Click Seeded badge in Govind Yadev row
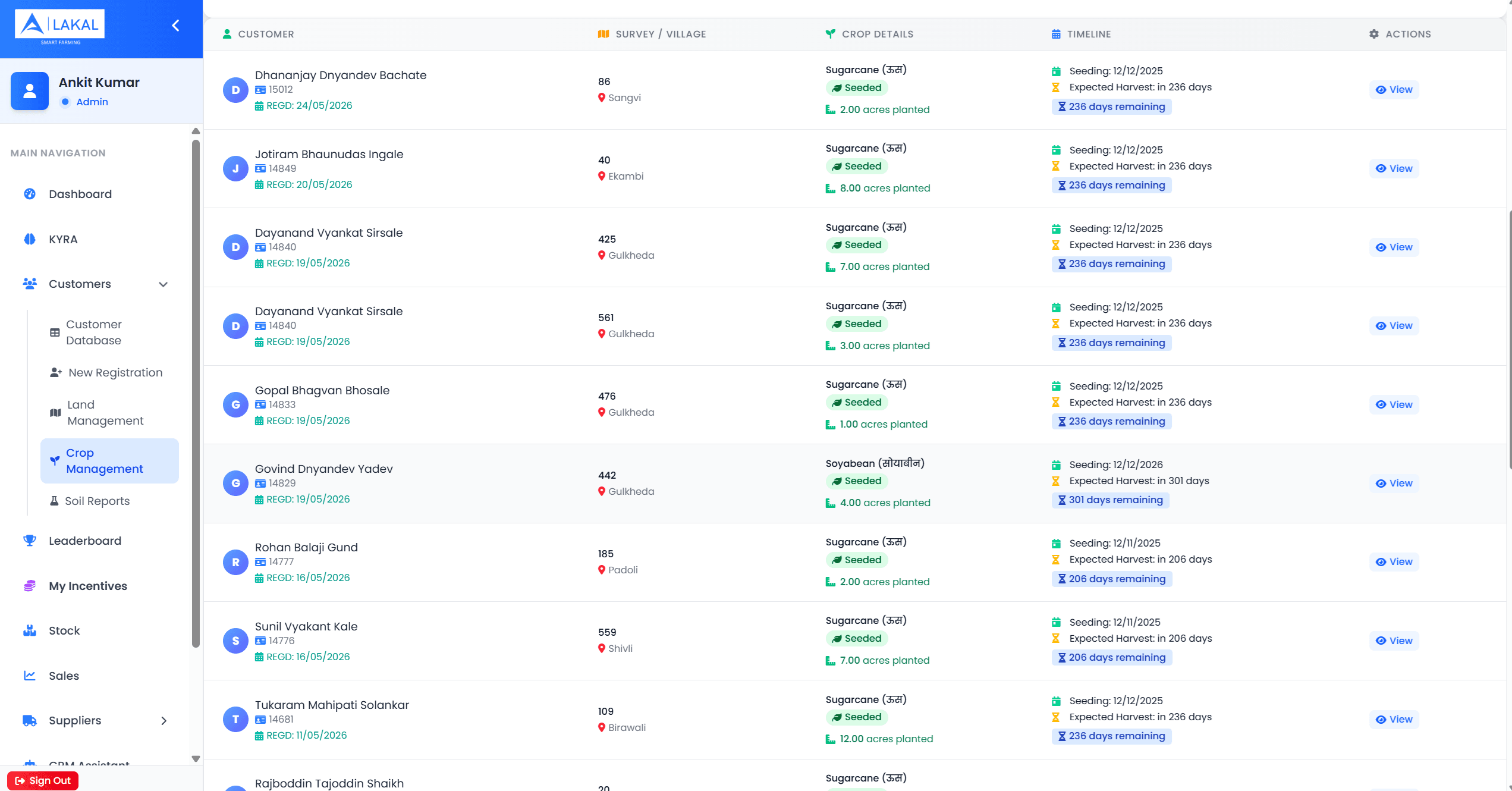The width and height of the screenshot is (1512, 791). click(x=857, y=481)
